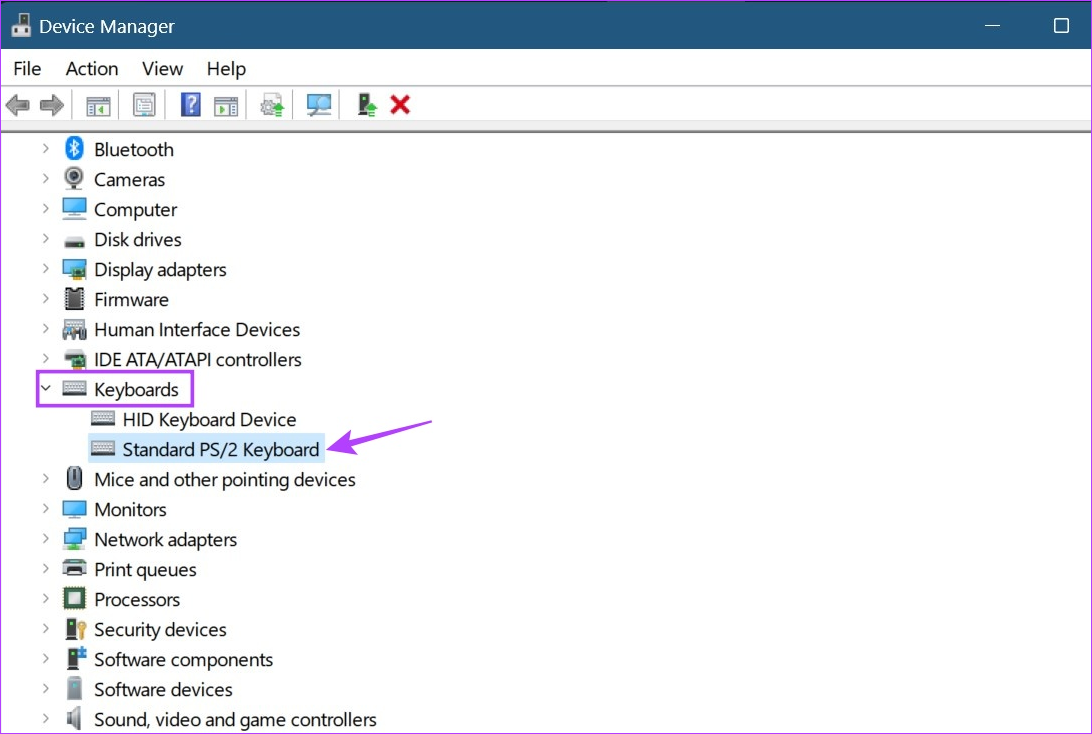Select the IDE ATA/ATAPI controllers label
Viewport: 1092px width, 734px height.
pyautogui.click(x=198, y=359)
